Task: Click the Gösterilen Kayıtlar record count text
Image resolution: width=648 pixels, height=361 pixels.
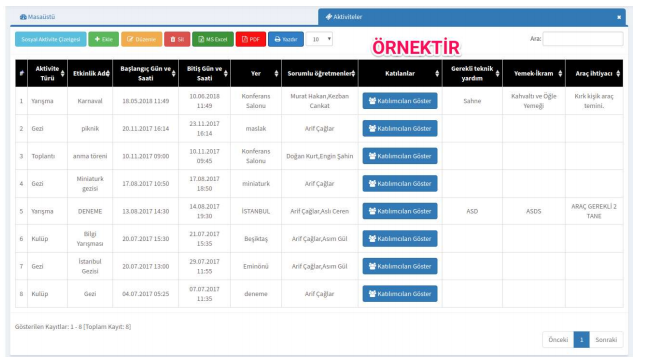Action: point(73,326)
